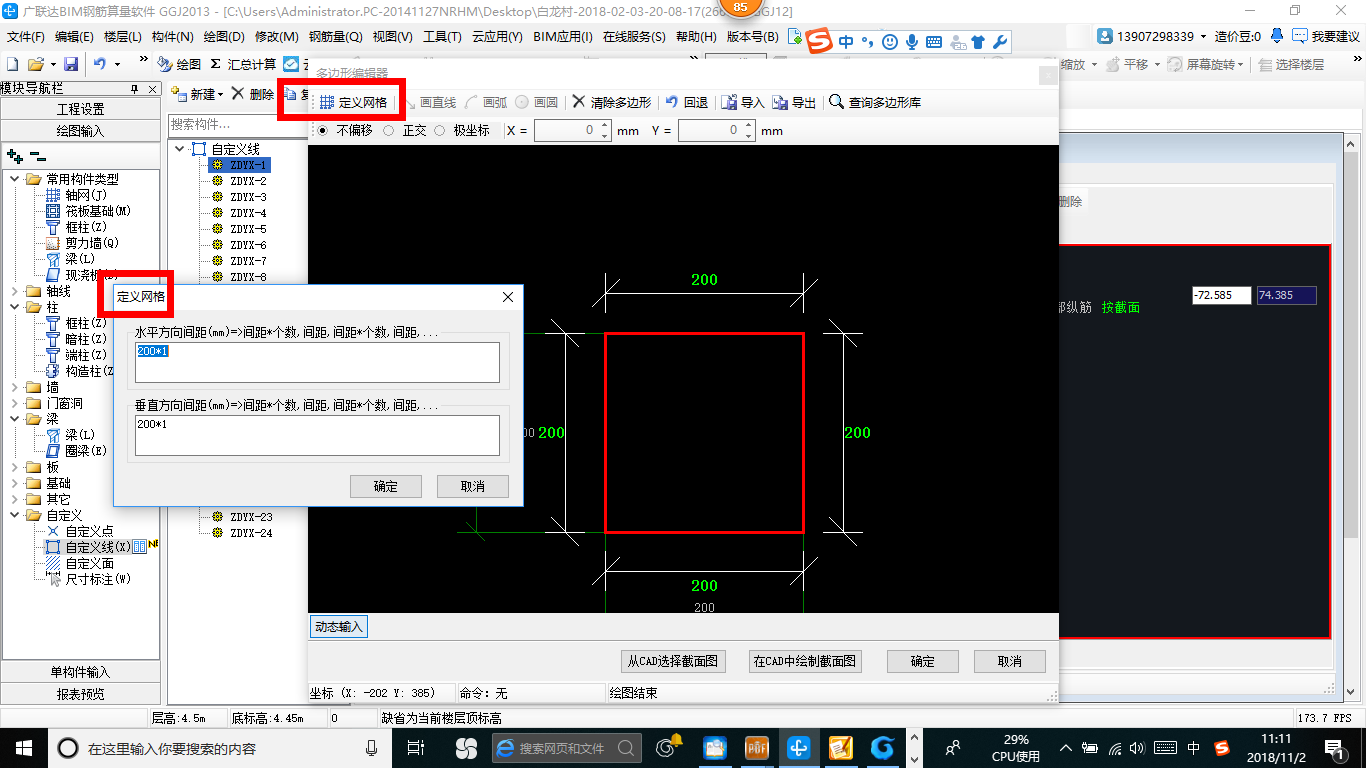Click the 定义网格 grid tool in polygon editor
This screenshot has width=1366, height=768.
click(x=353, y=102)
